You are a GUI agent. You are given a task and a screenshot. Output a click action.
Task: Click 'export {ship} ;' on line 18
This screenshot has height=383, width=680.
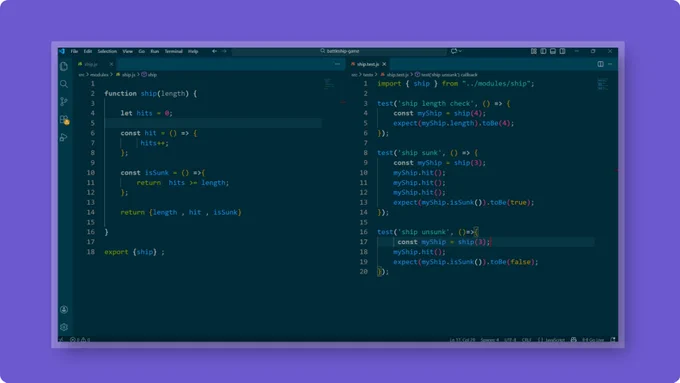tap(134, 252)
